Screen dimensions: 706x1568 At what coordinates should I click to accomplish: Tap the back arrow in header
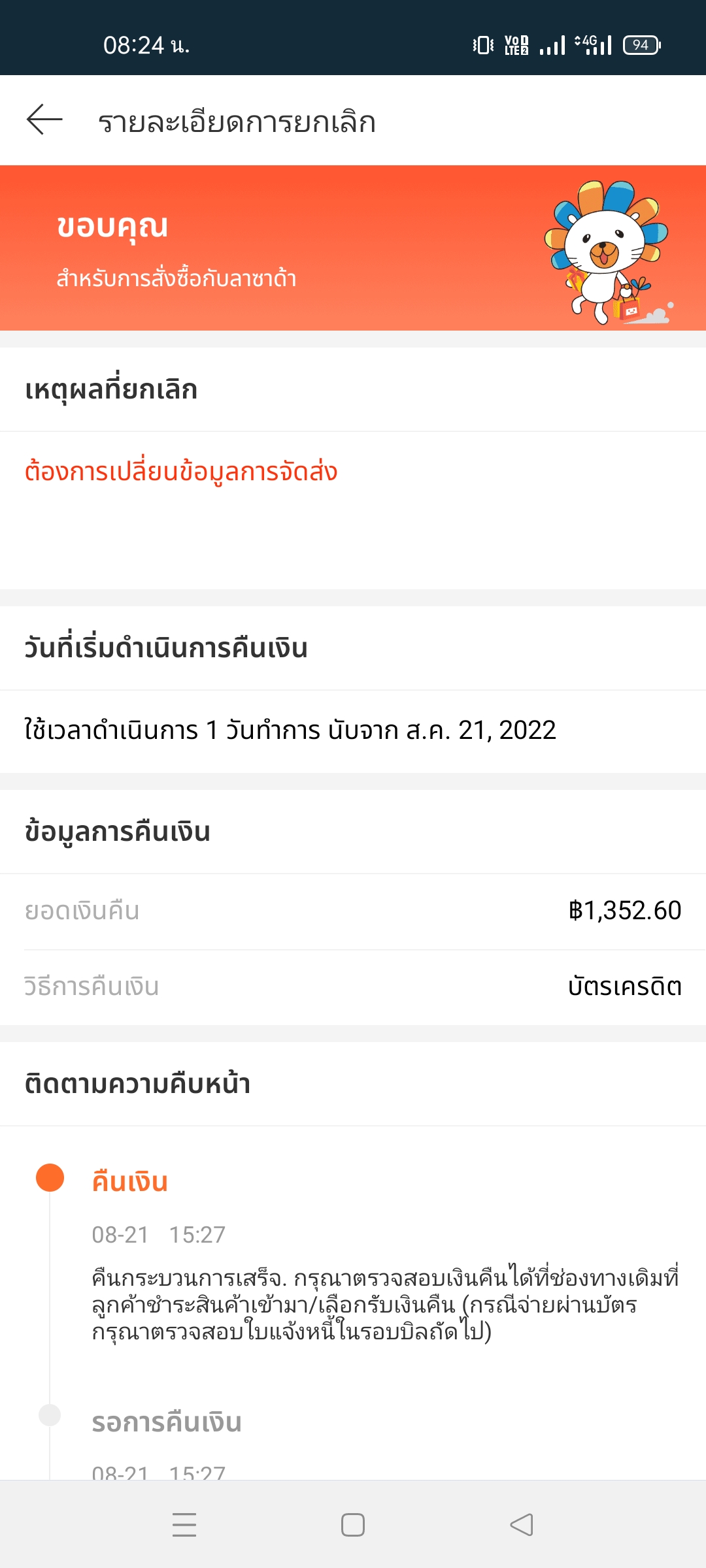[x=44, y=120]
